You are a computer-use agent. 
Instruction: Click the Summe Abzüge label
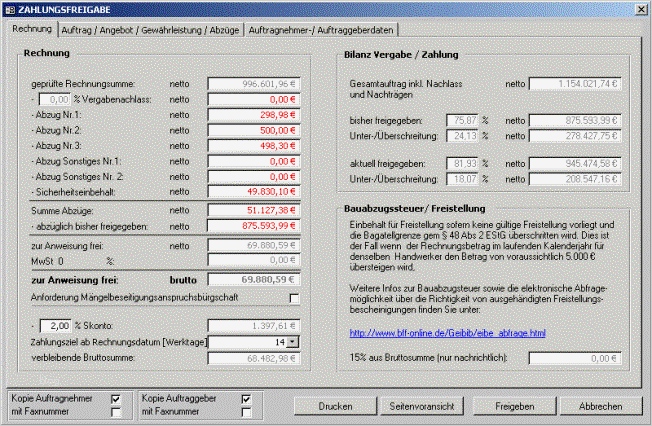click(x=62, y=211)
